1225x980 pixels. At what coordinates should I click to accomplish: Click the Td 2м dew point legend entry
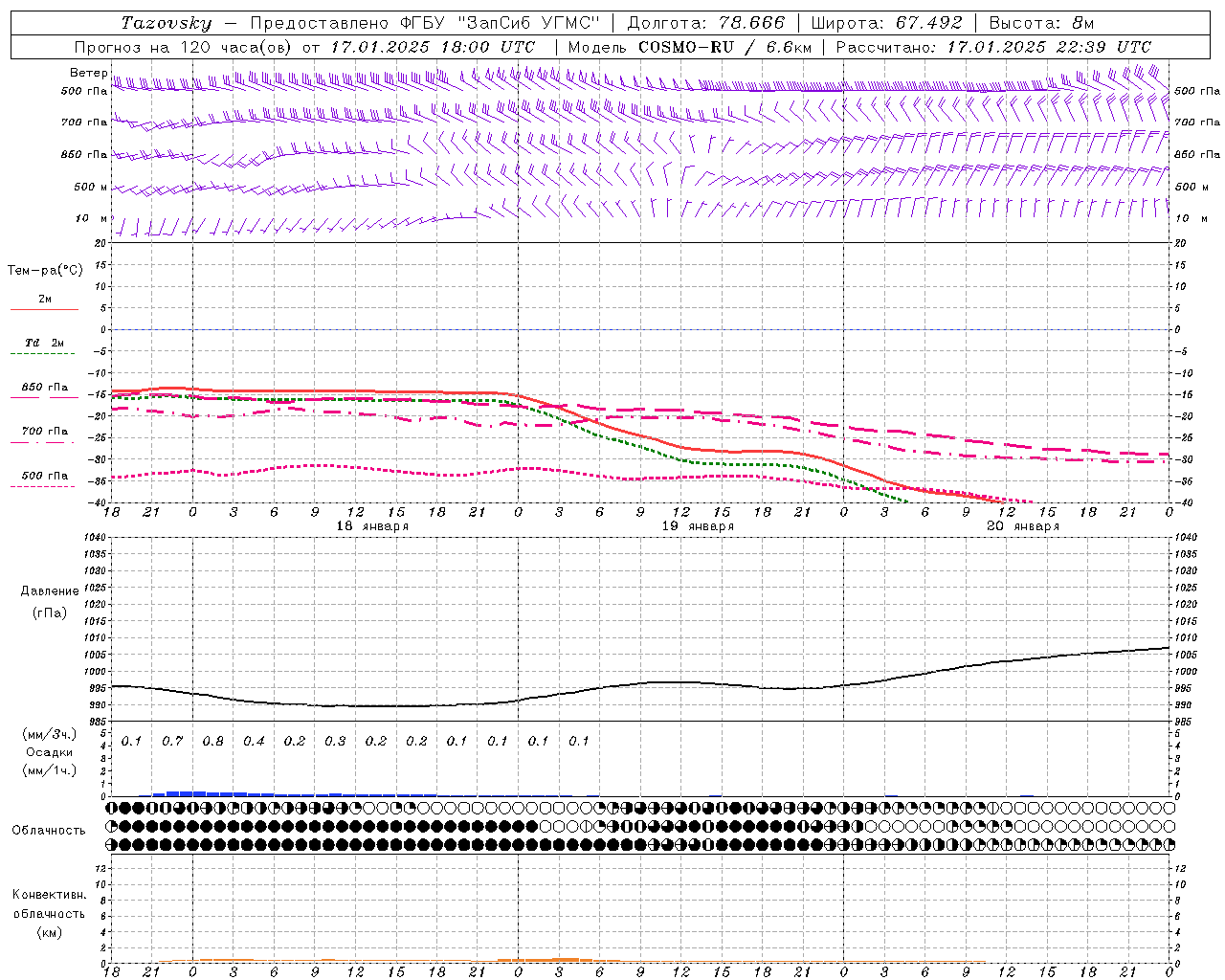tap(45, 343)
